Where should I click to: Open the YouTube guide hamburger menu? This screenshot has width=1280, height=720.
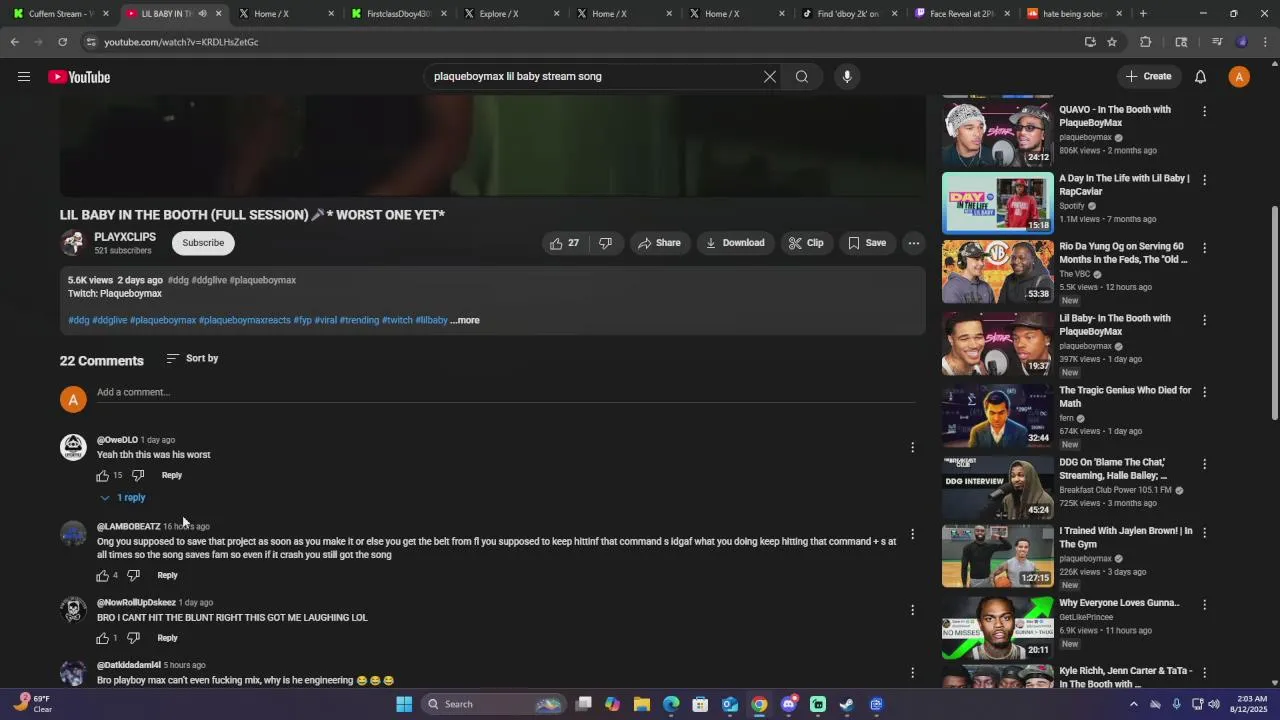[x=24, y=77]
